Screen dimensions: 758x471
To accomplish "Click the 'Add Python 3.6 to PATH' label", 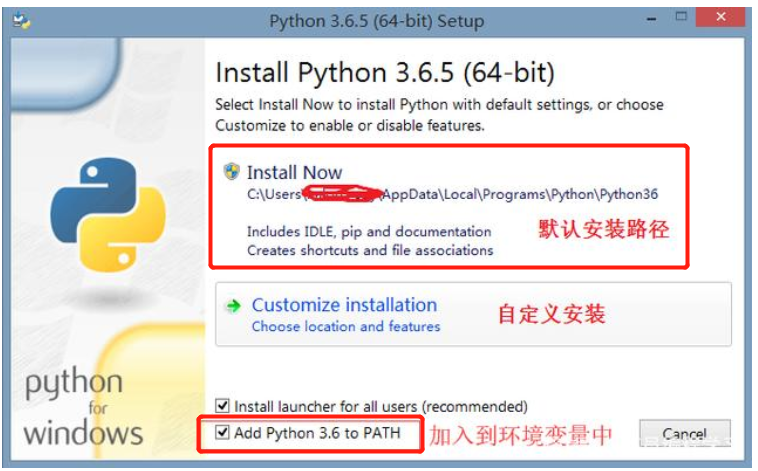I will point(317,433).
